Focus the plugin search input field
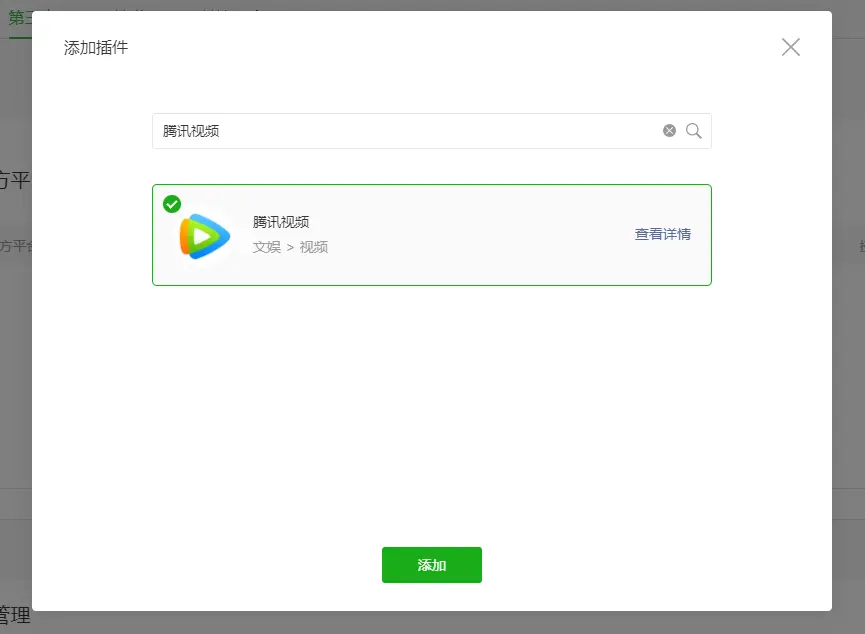The height and width of the screenshot is (634, 865). 432,131
